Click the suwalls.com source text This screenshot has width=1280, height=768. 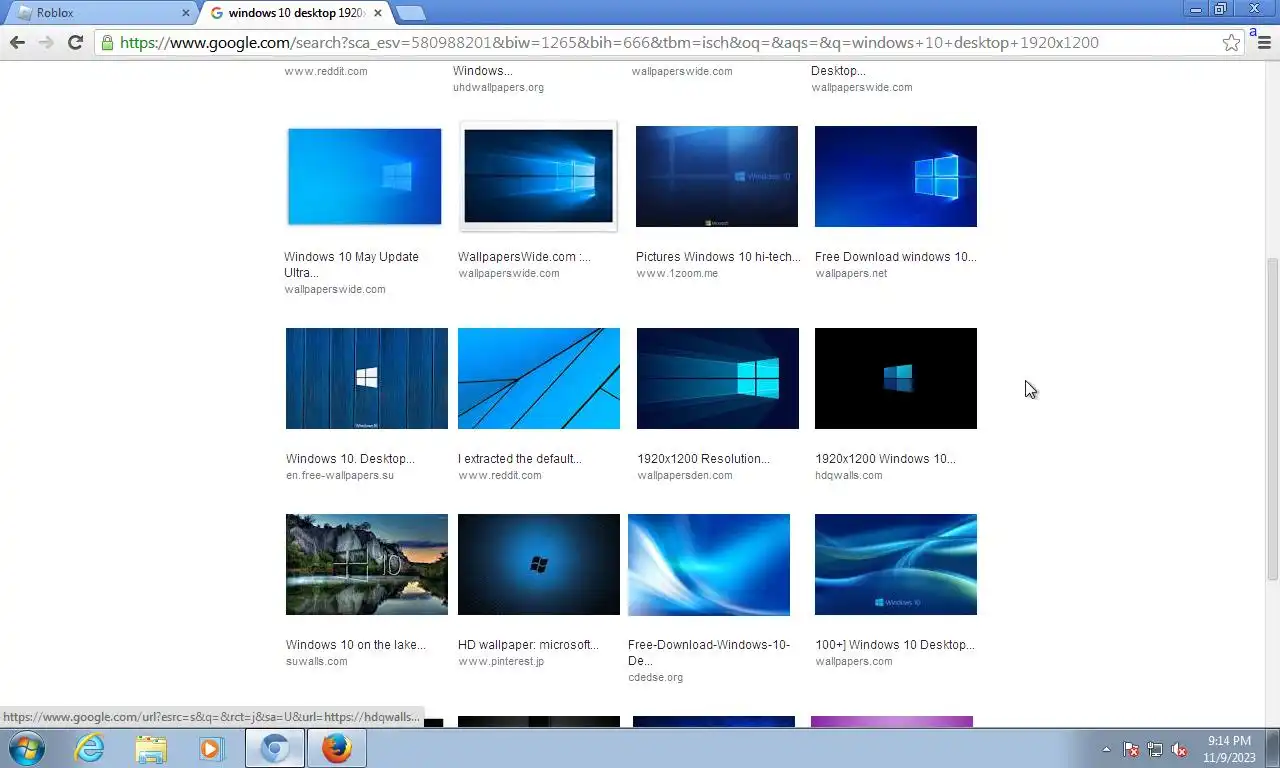click(317, 661)
